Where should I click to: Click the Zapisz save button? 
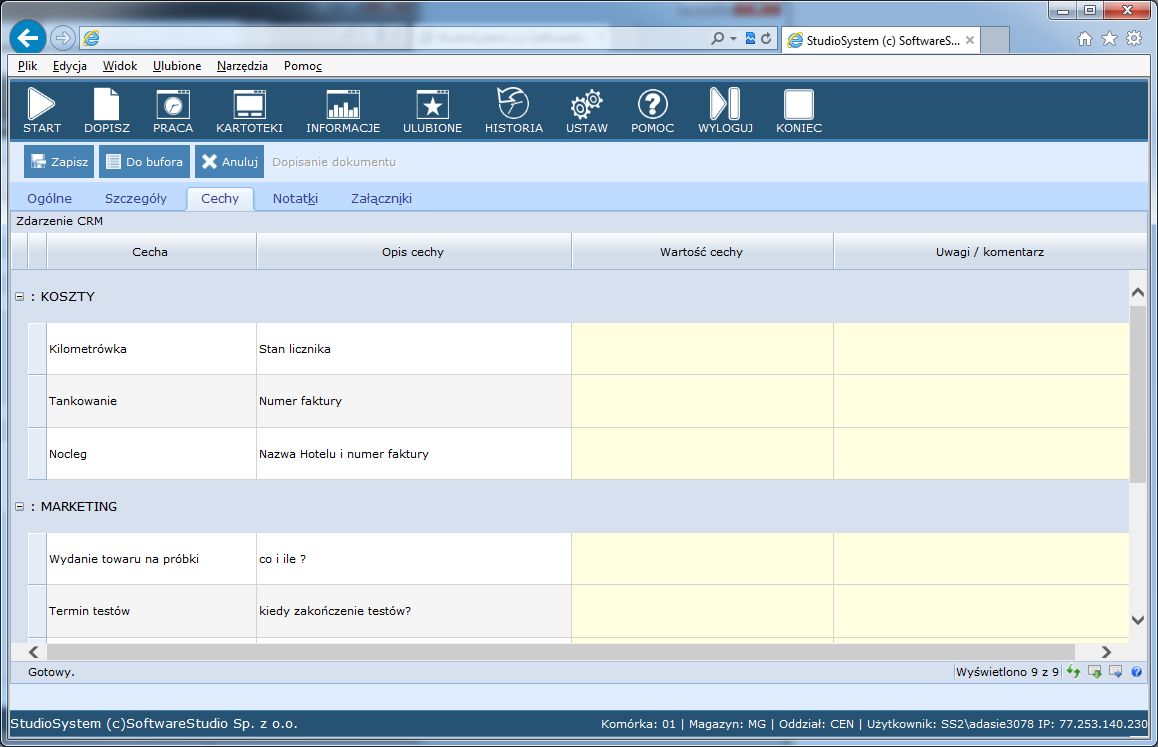click(59, 162)
